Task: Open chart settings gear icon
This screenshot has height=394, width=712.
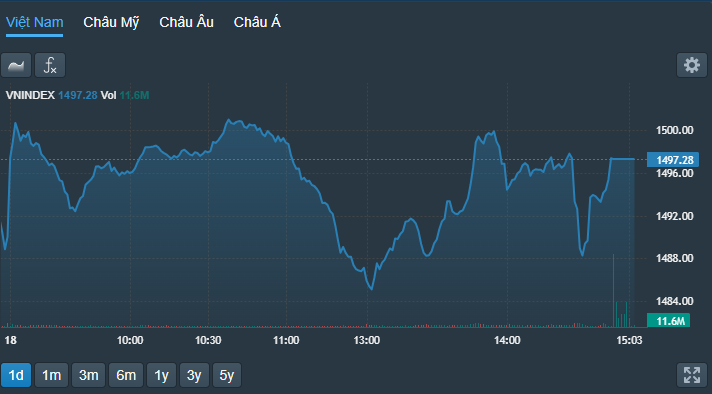Action: coord(692,65)
